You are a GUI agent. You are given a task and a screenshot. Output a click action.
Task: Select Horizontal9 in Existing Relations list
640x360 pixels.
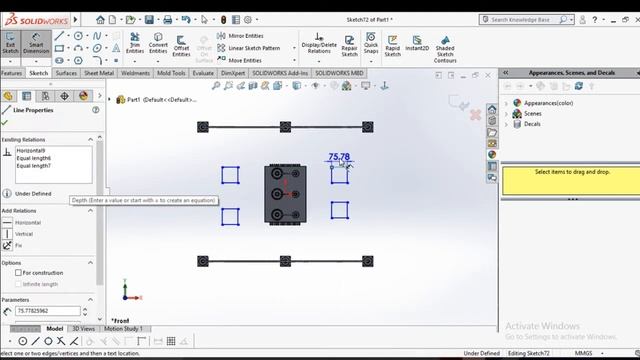(31, 151)
